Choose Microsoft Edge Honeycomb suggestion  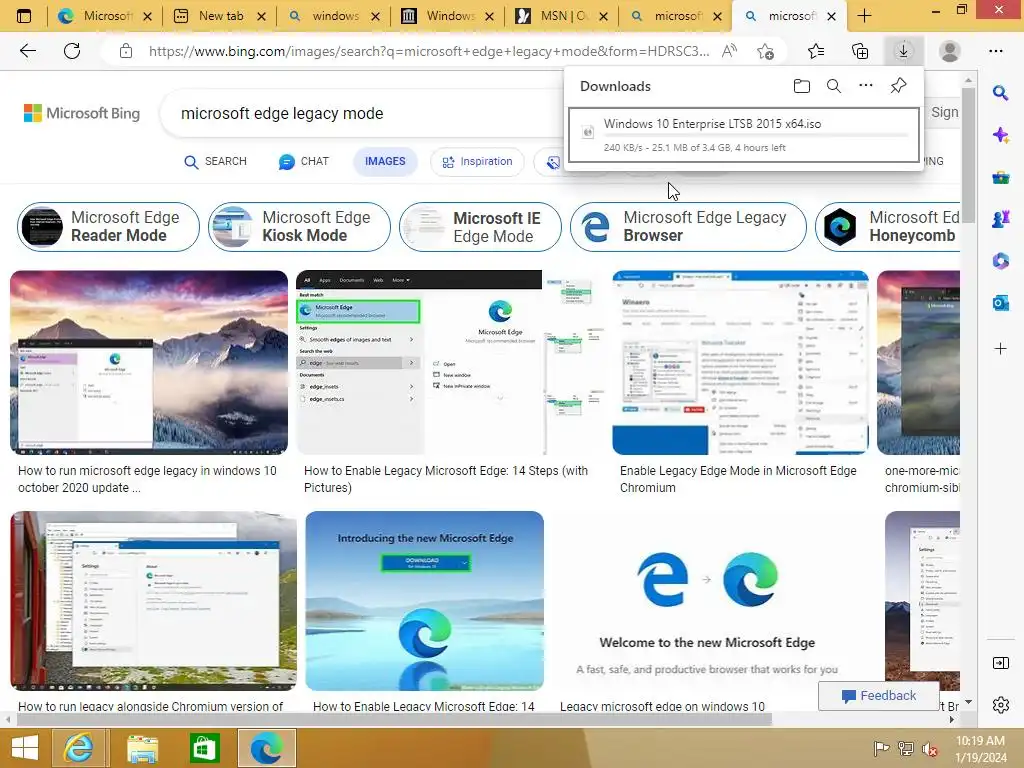click(x=888, y=227)
